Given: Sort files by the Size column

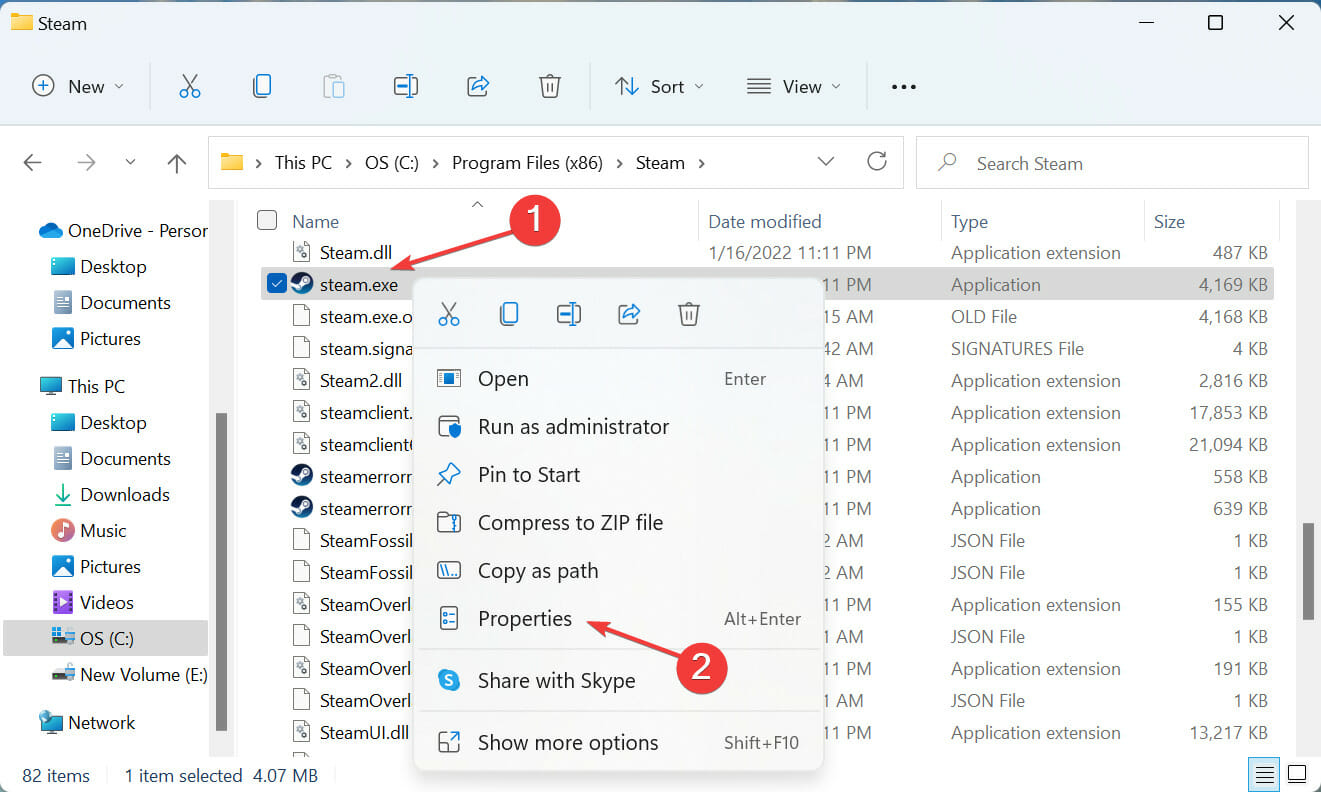Looking at the screenshot, I should pos(1169,221).
